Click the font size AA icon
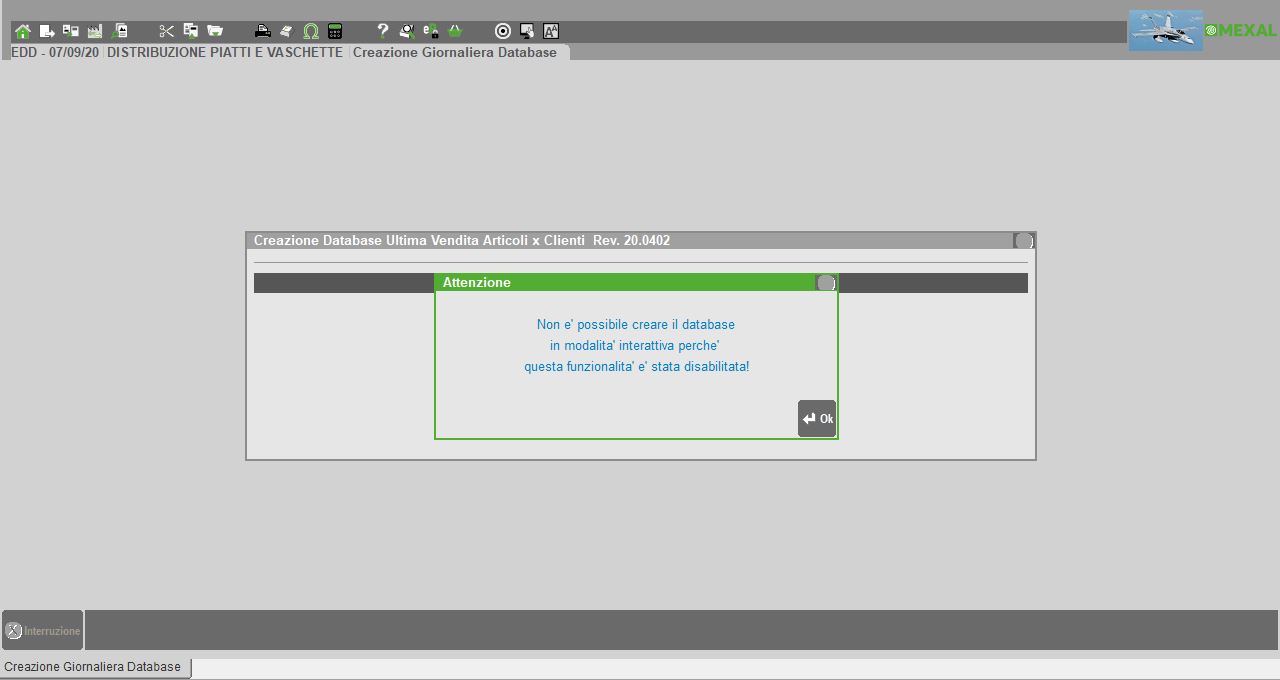The width and height of the screenshot is (1280, 680). click(551, 31)
